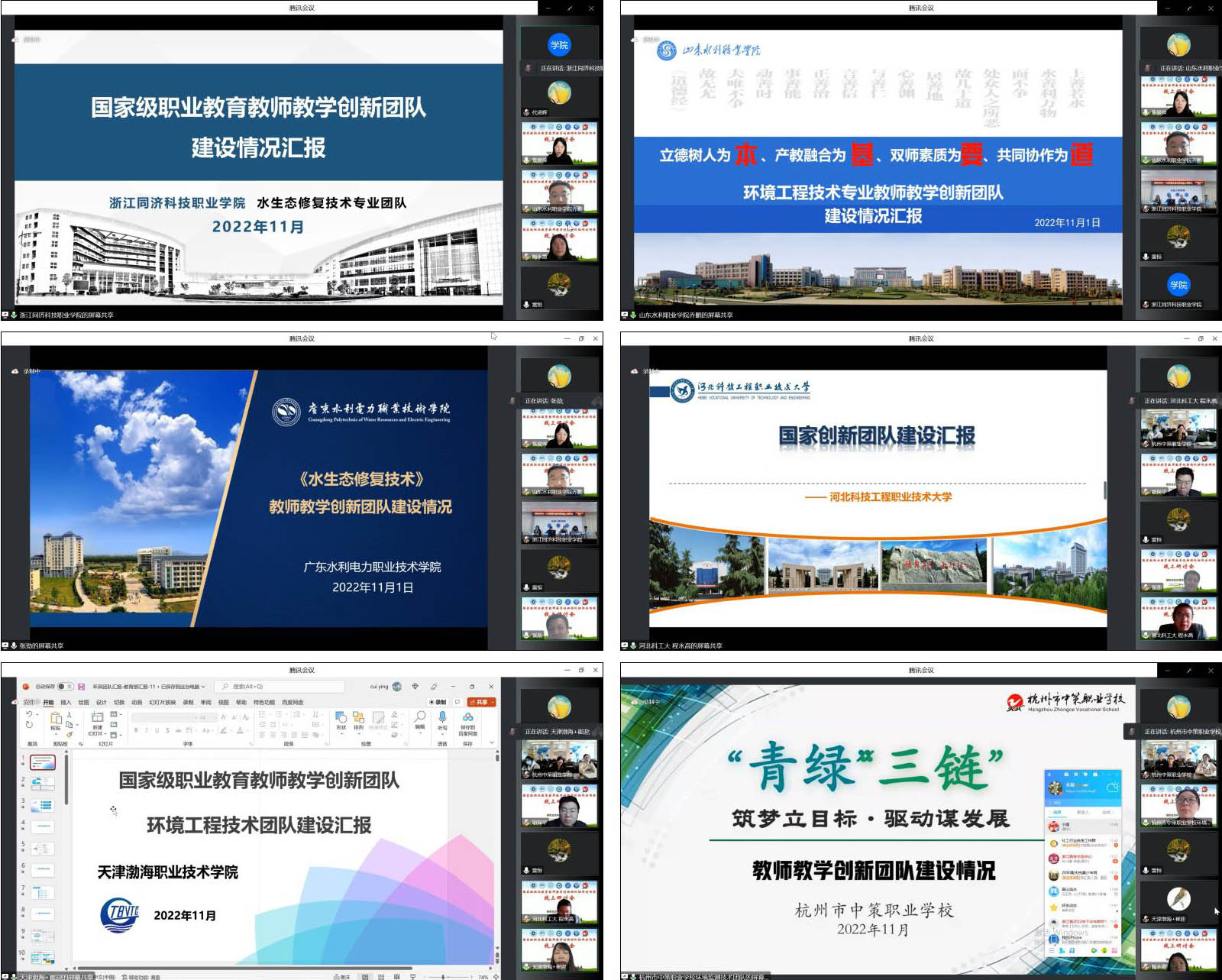Open the 插入 ribbon tab

(x=66, y=702)
